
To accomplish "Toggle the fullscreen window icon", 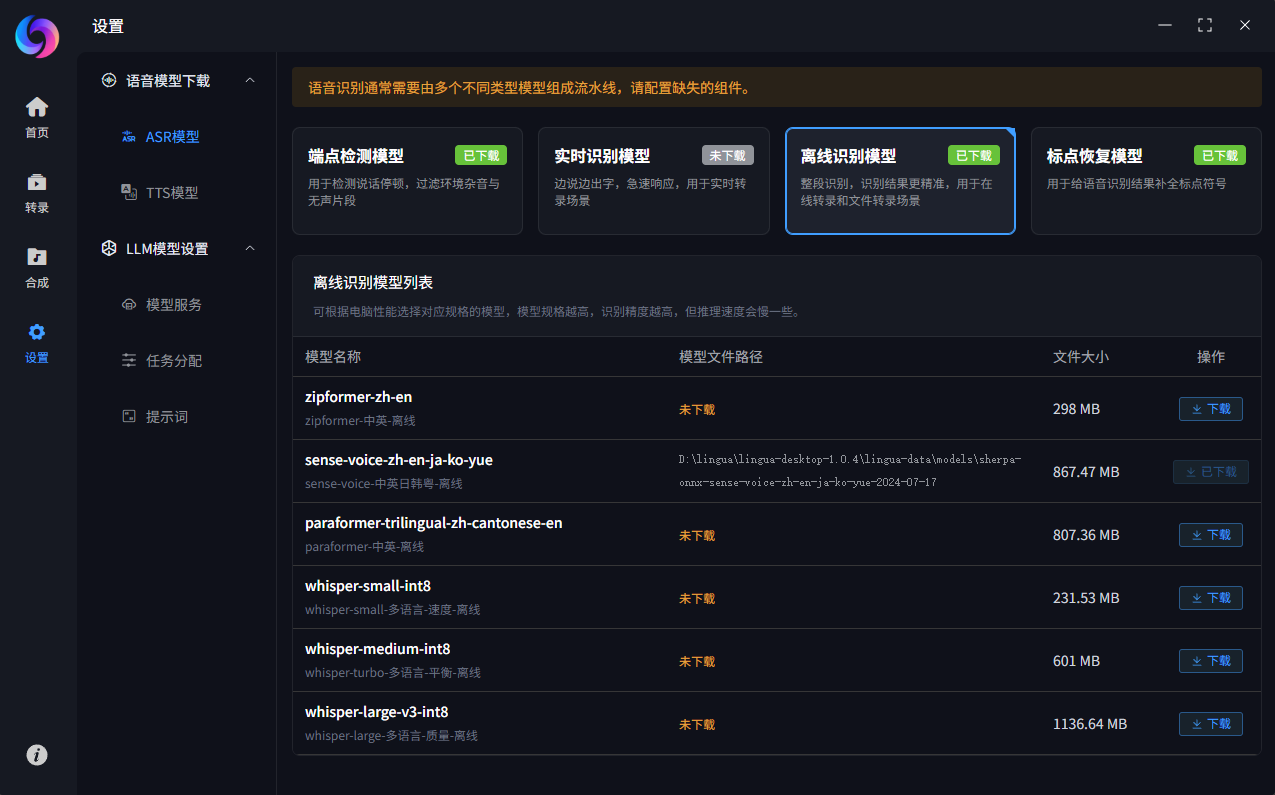I will [x=1205, y=26].
